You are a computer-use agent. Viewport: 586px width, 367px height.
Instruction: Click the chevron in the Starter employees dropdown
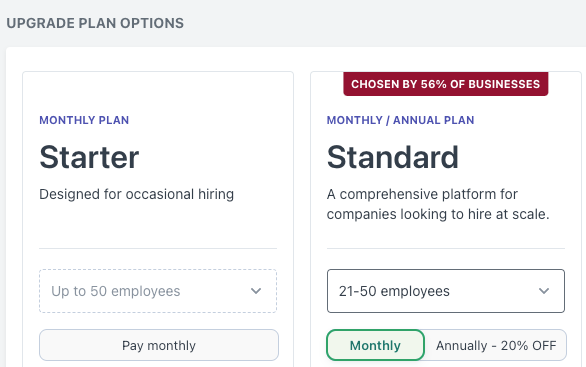click(x=256, y=291)
